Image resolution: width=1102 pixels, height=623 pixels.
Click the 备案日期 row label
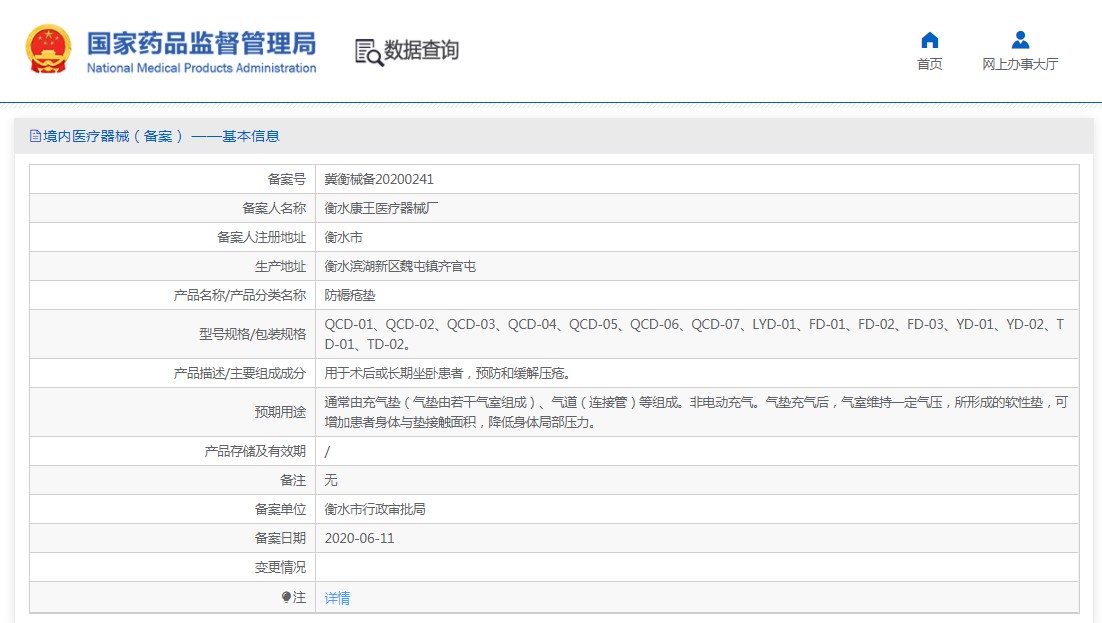point(280,538)
